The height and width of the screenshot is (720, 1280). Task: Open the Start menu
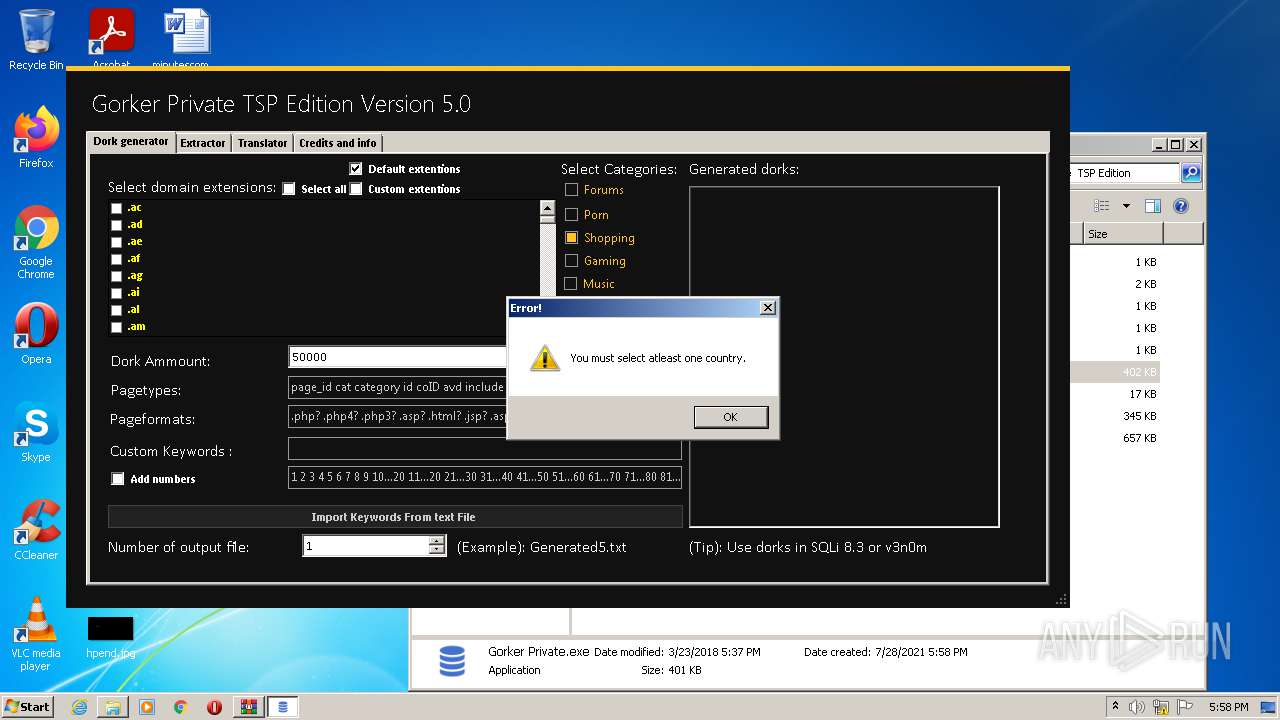pos(28,707)
